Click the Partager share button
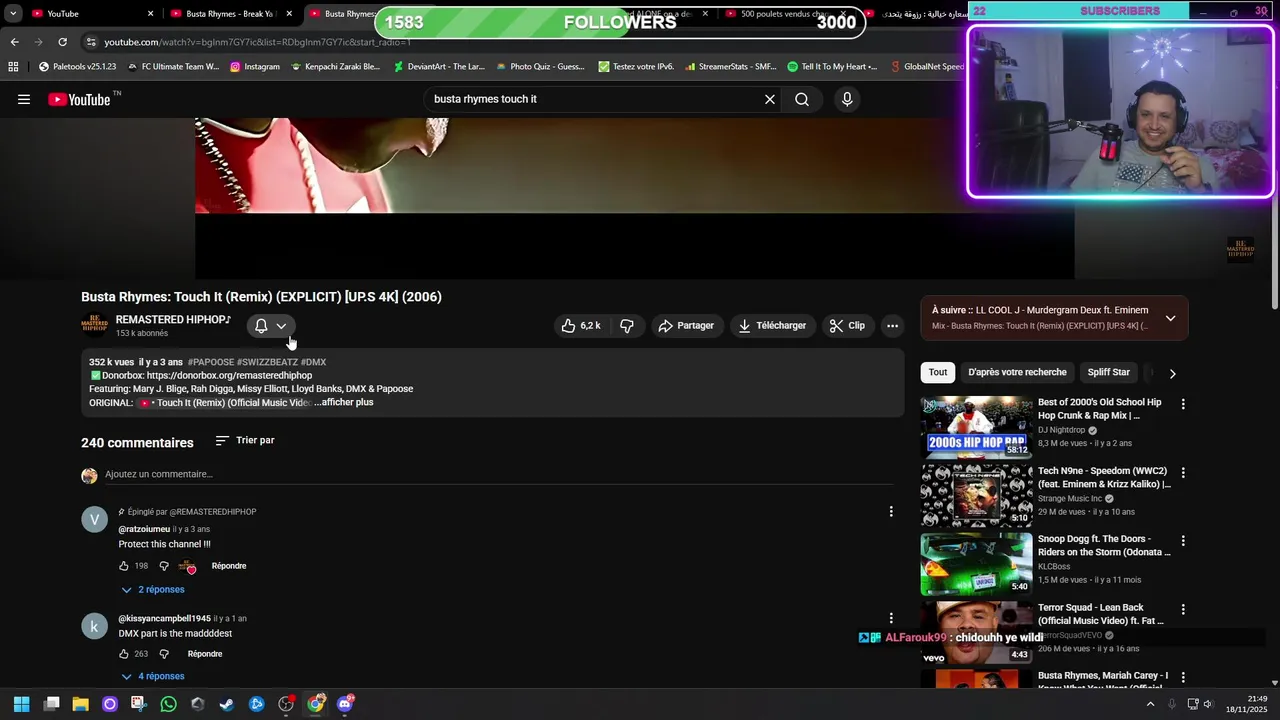The height and width of the screenshot is (720, 1280). pos(686,326)
